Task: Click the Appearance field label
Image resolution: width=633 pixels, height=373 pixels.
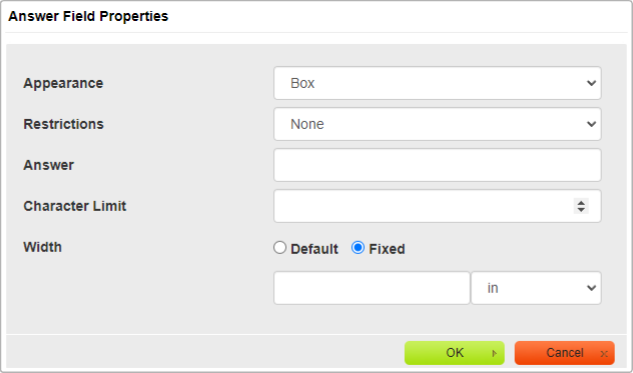Action: point(63,83)
